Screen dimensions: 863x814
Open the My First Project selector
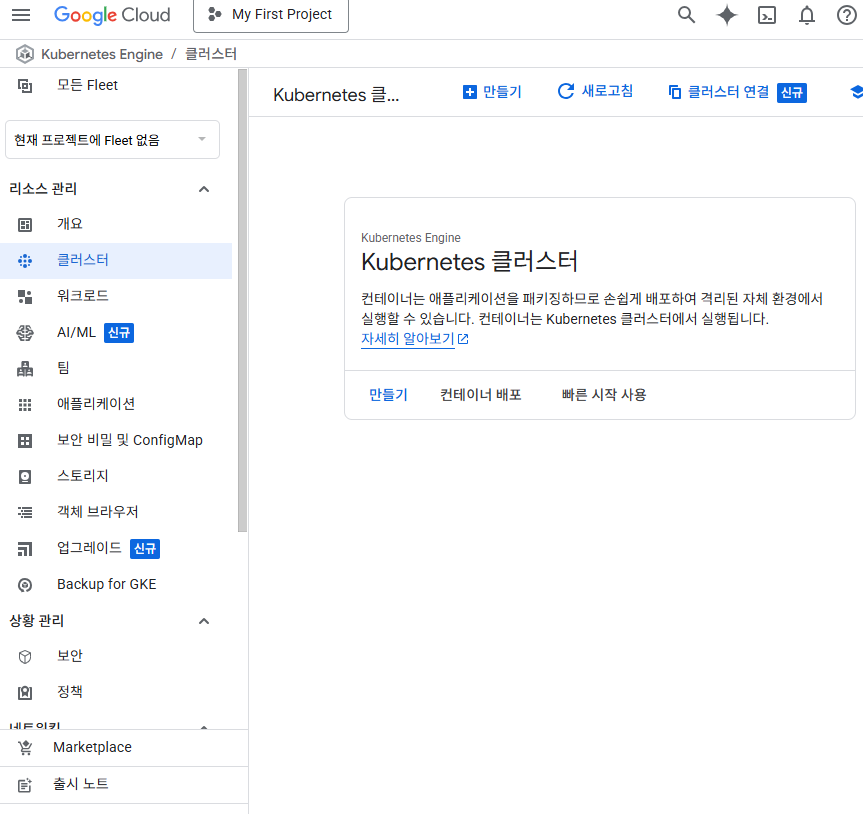point(271,15)
